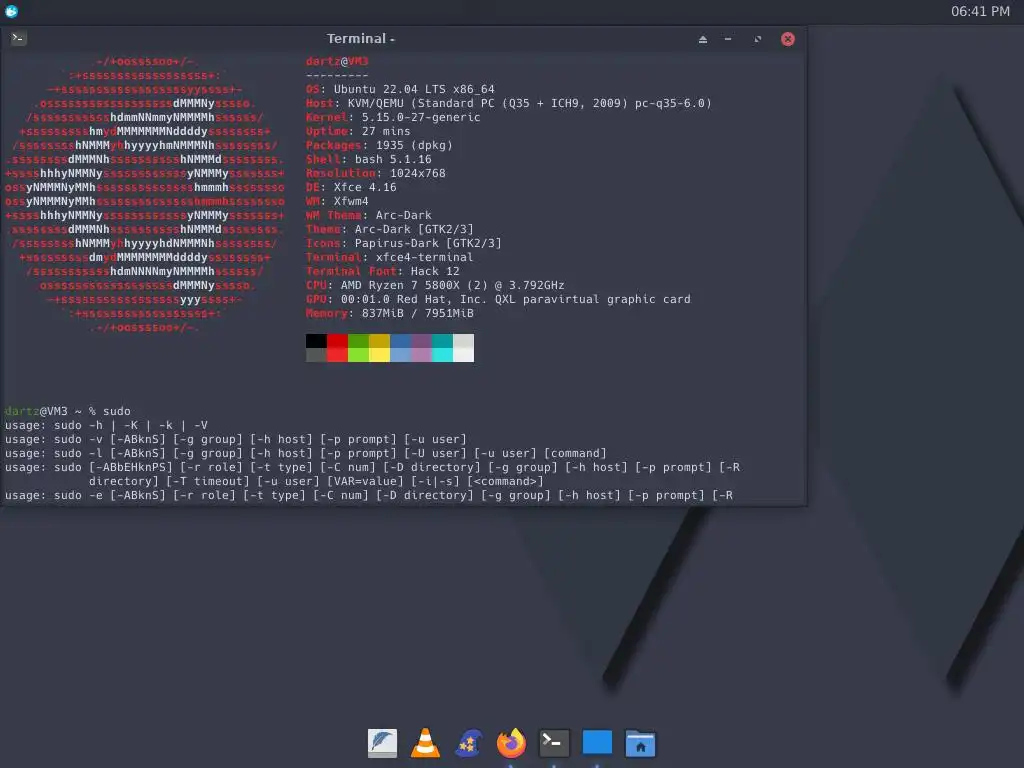Image resolution: width=1024 pixels, height=768 pixels.
Task: Click the 'usage: sudo -h | -K | -k | -V' line
Action: tap(106, 425)
